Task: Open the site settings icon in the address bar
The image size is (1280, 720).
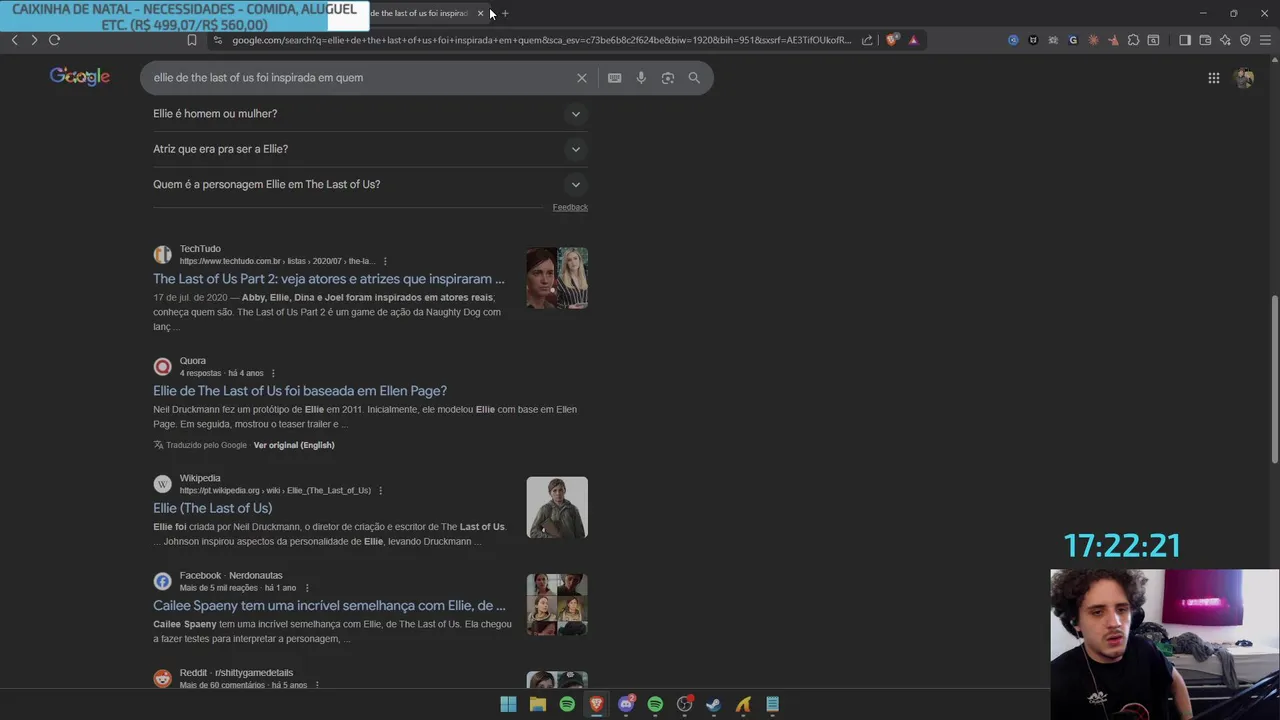Action: coord(218,40)
